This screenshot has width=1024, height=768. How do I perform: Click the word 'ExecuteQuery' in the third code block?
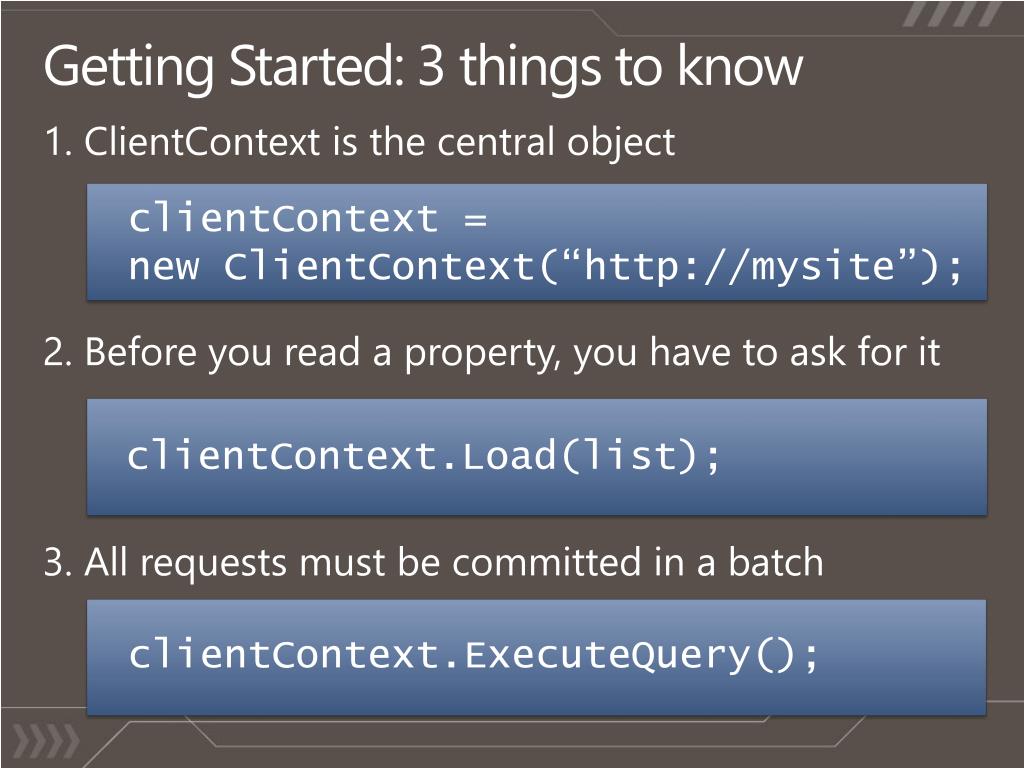(x=607, y=655)
